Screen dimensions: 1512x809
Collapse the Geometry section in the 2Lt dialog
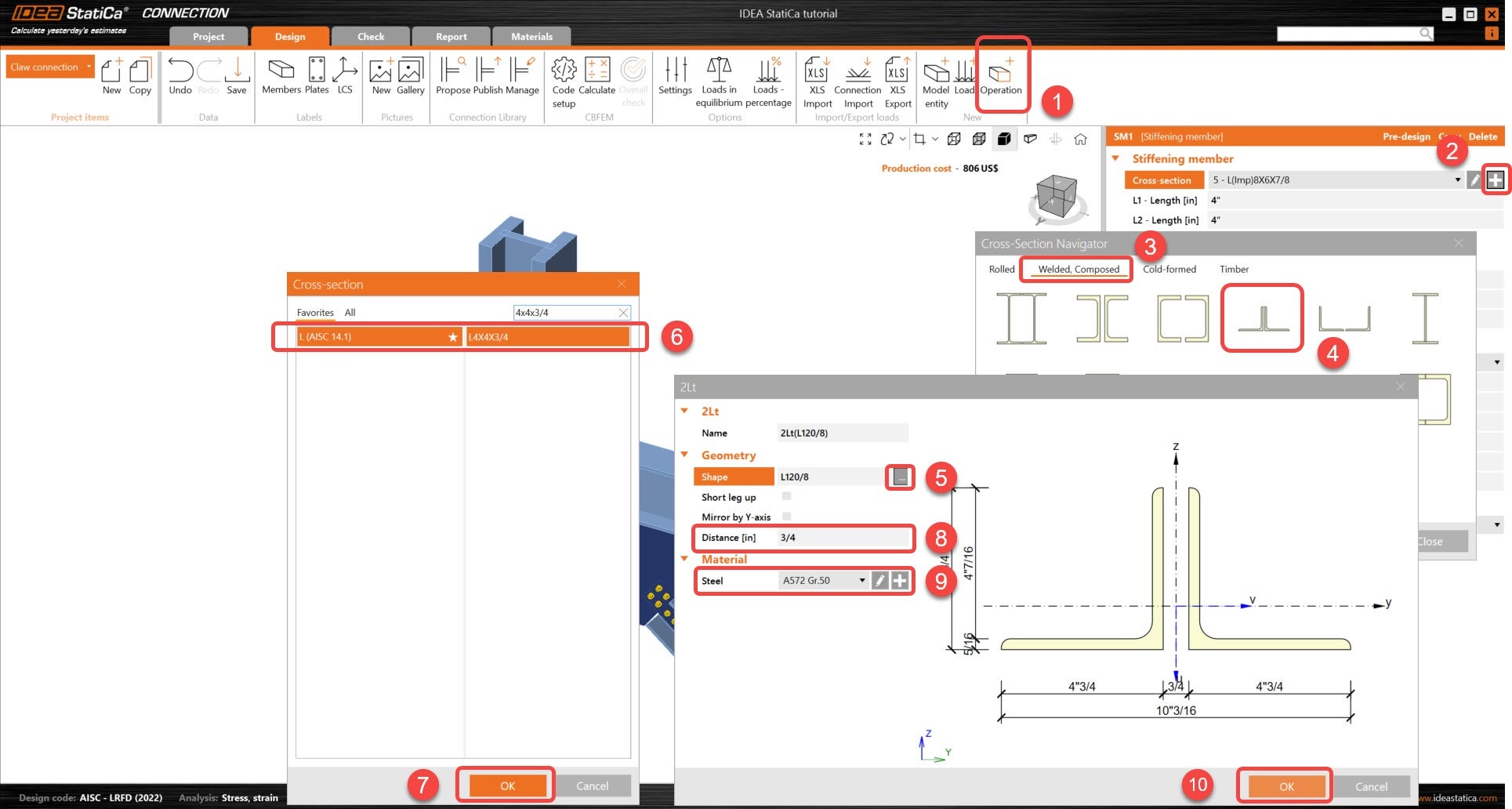coord(685,455)
